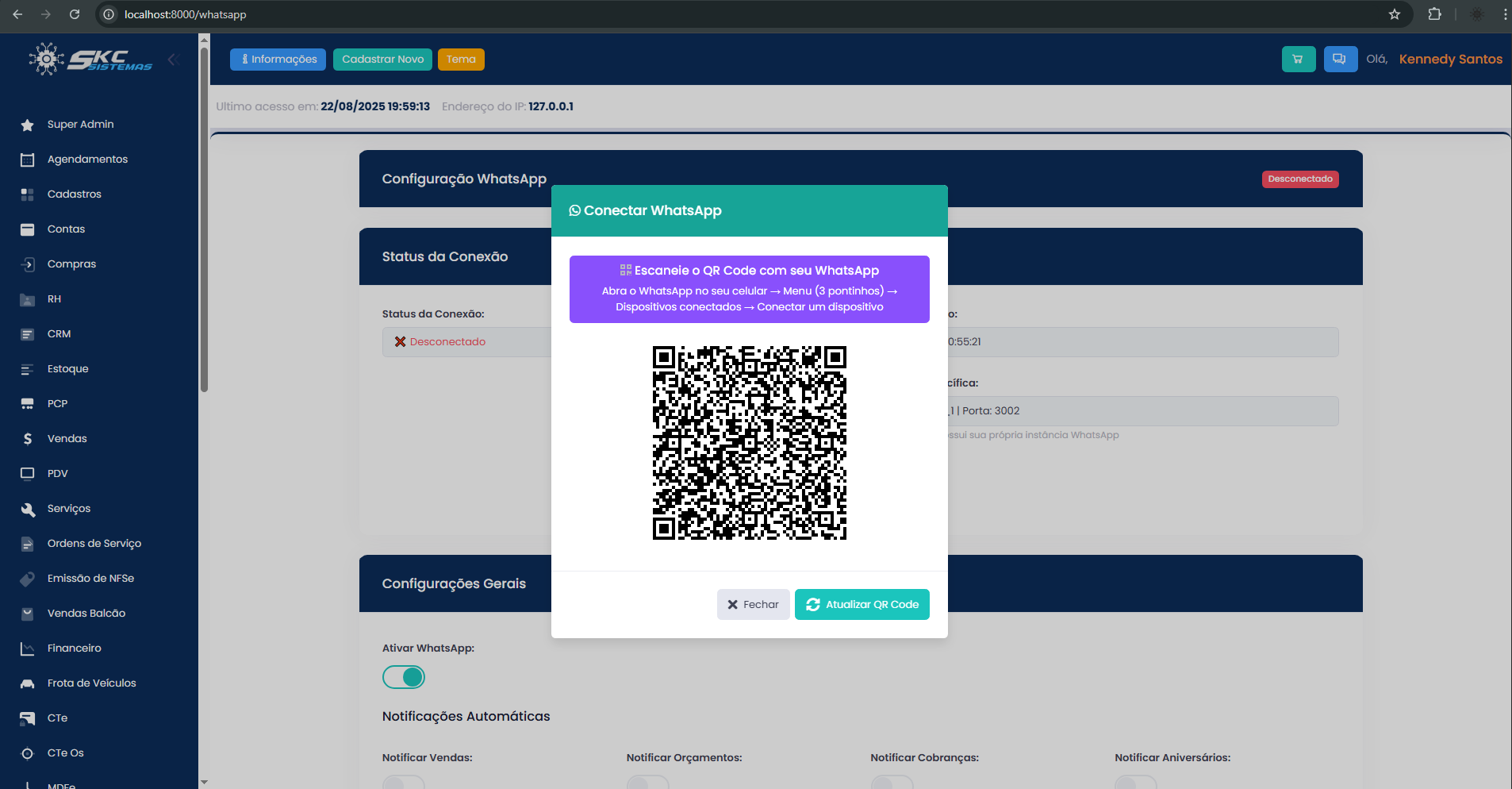Click the QR code image
1512x789 pixels.
(x=749, y=443)
